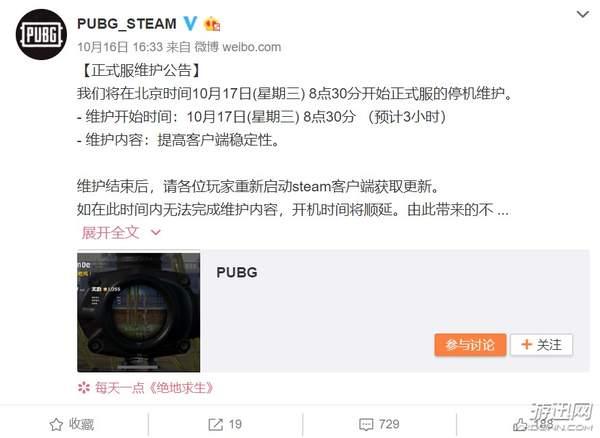Image resolution: width=600 pixels, height=438 pixels.
Task: Open the PUBG_STEAM username link
Action: click(x=127, y=24)
